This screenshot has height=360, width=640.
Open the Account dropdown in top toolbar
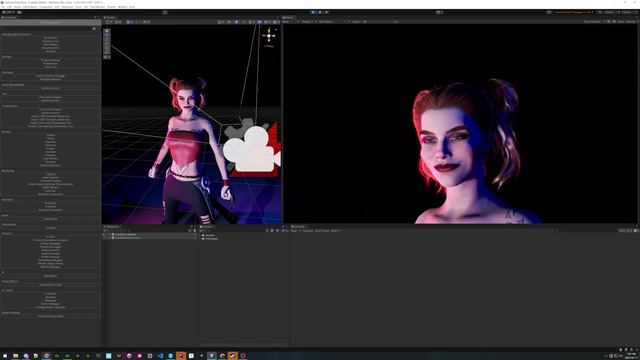click(9, 12)
